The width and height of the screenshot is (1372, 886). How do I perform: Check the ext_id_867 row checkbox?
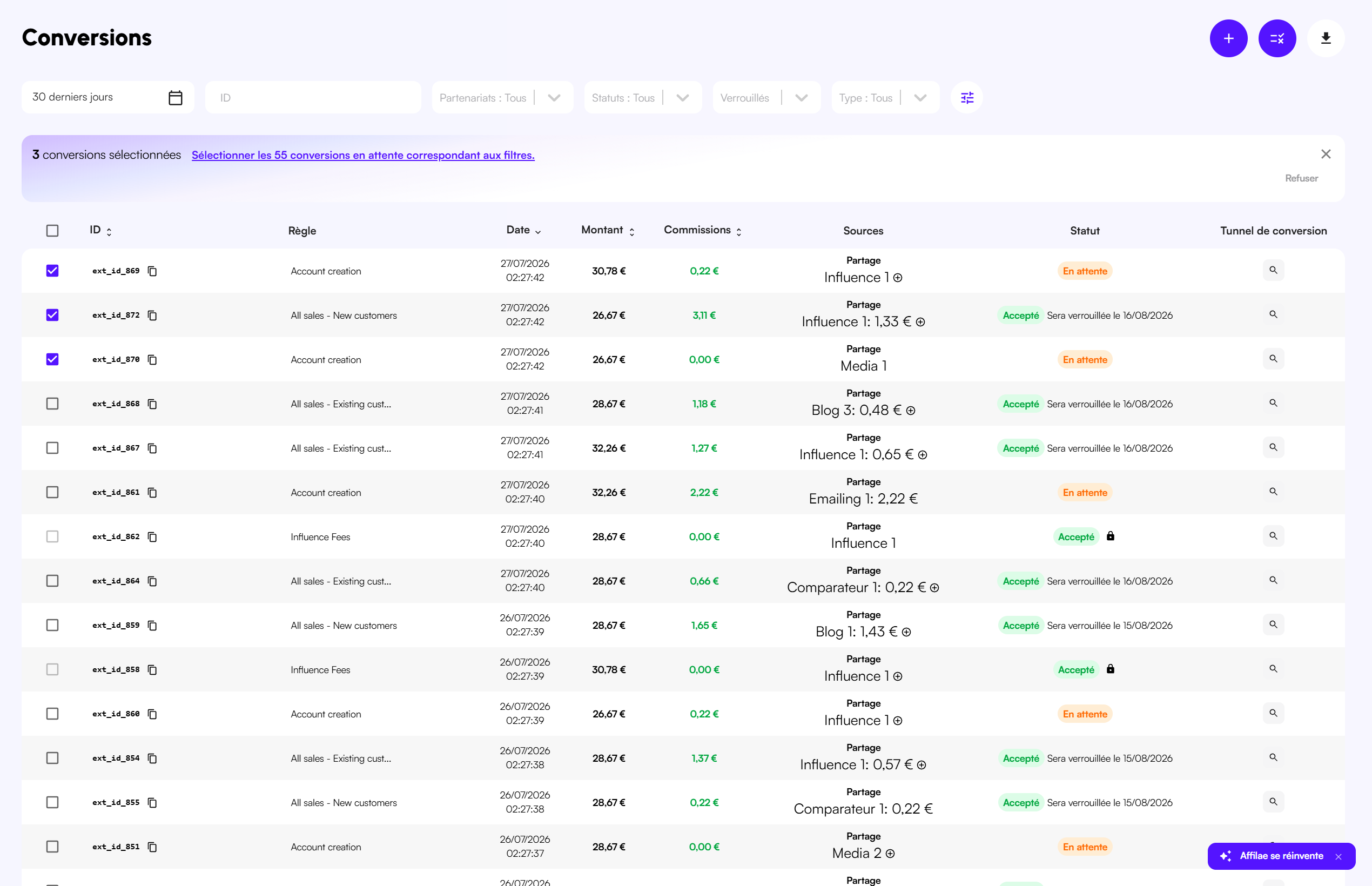point(52,448)
